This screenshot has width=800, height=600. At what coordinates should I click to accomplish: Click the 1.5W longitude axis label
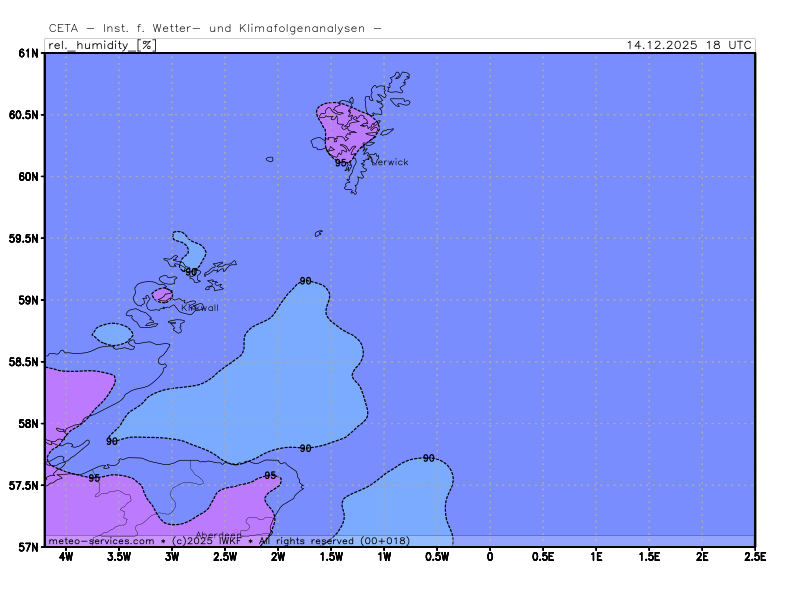(331, 557)
